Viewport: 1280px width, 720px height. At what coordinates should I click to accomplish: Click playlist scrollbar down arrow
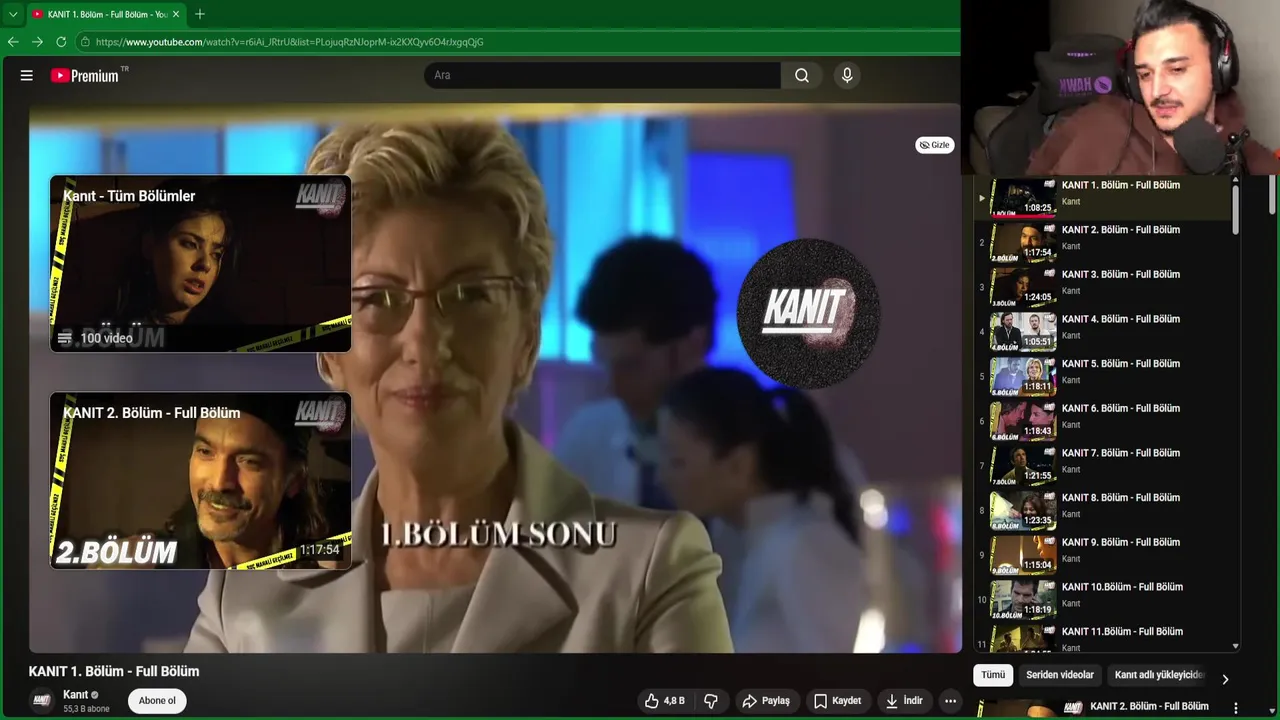(1236, 647)
